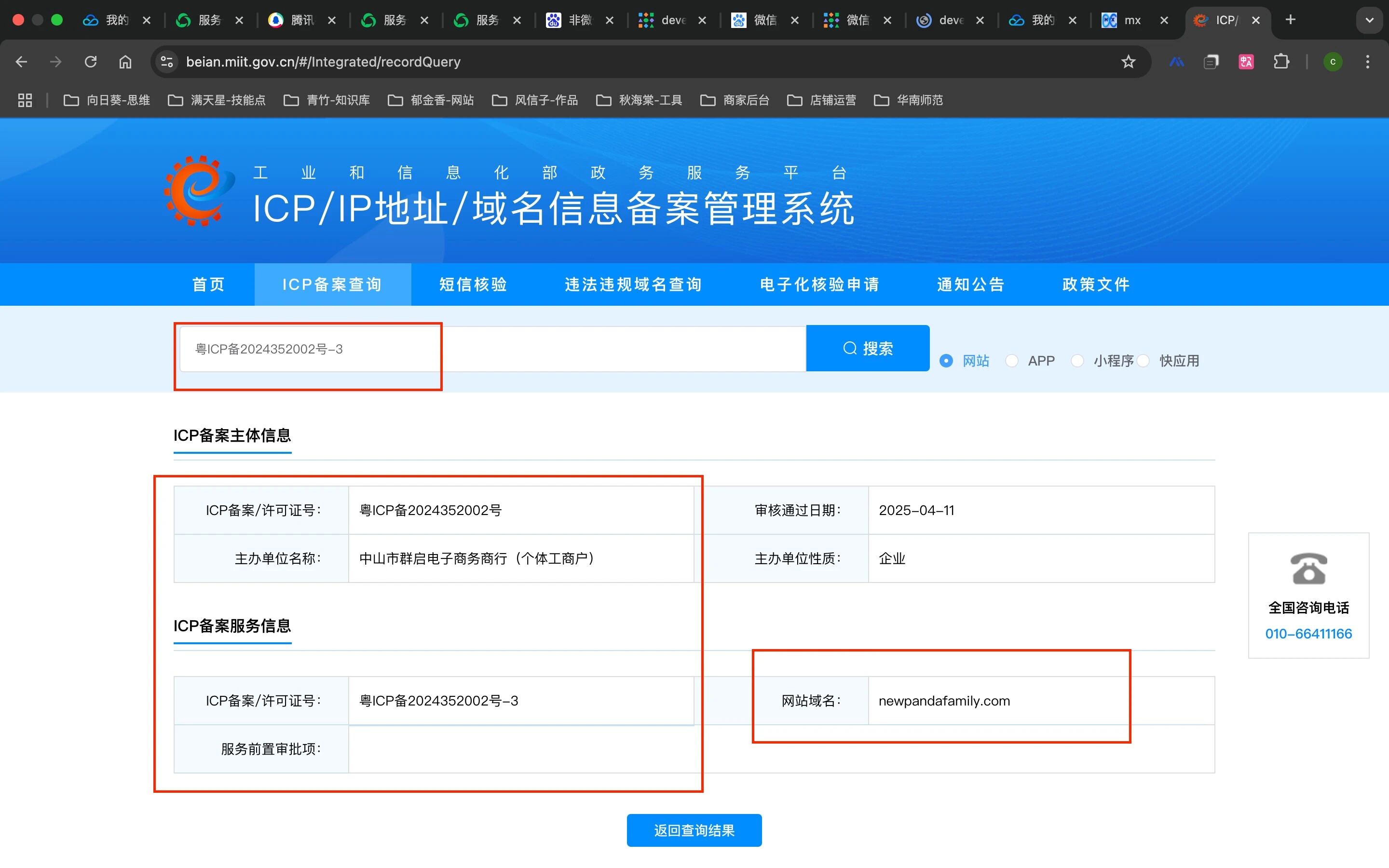
Task: Click the home icon in toolbar
Action: [125, 61]
